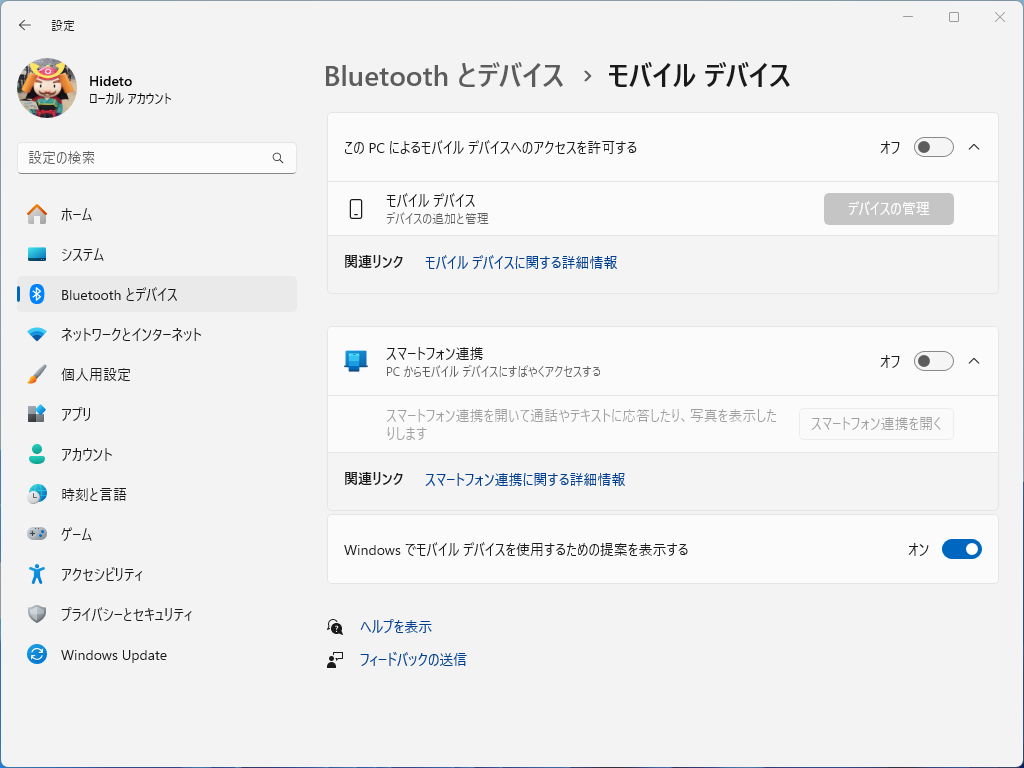Enable access to mobile devices from this PC

pos(933,147)
